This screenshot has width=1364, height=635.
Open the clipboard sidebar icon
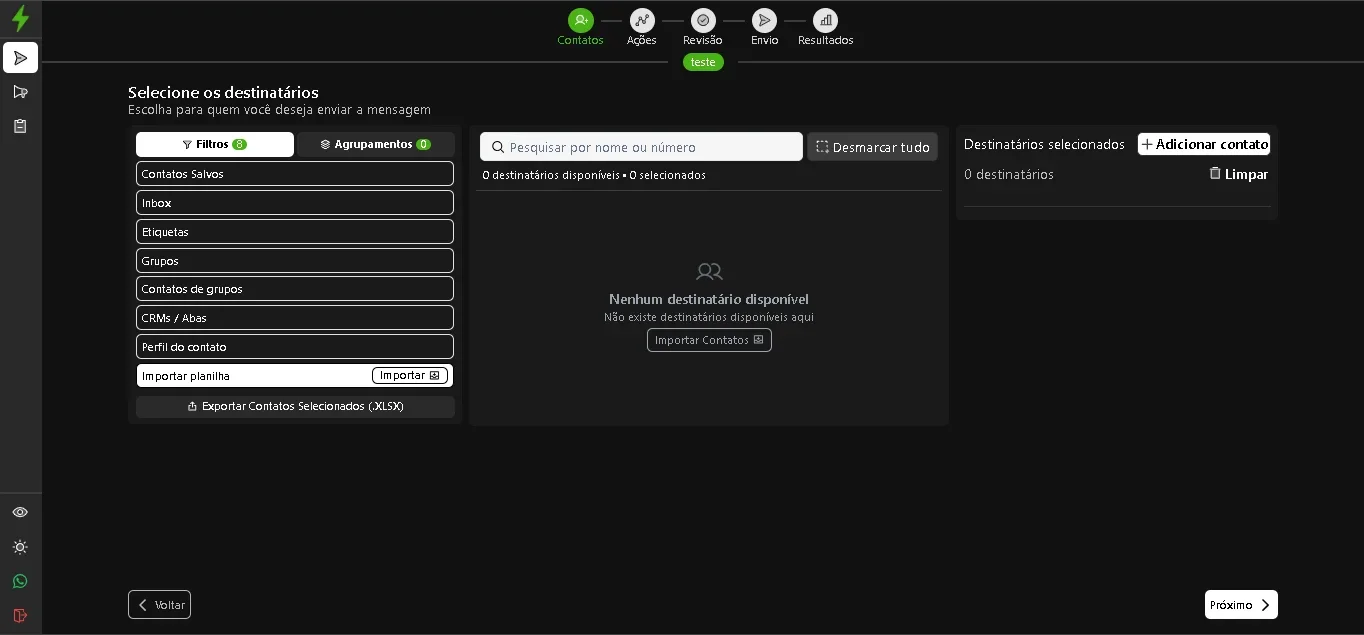pyautogui.click(x=20, y=126)
